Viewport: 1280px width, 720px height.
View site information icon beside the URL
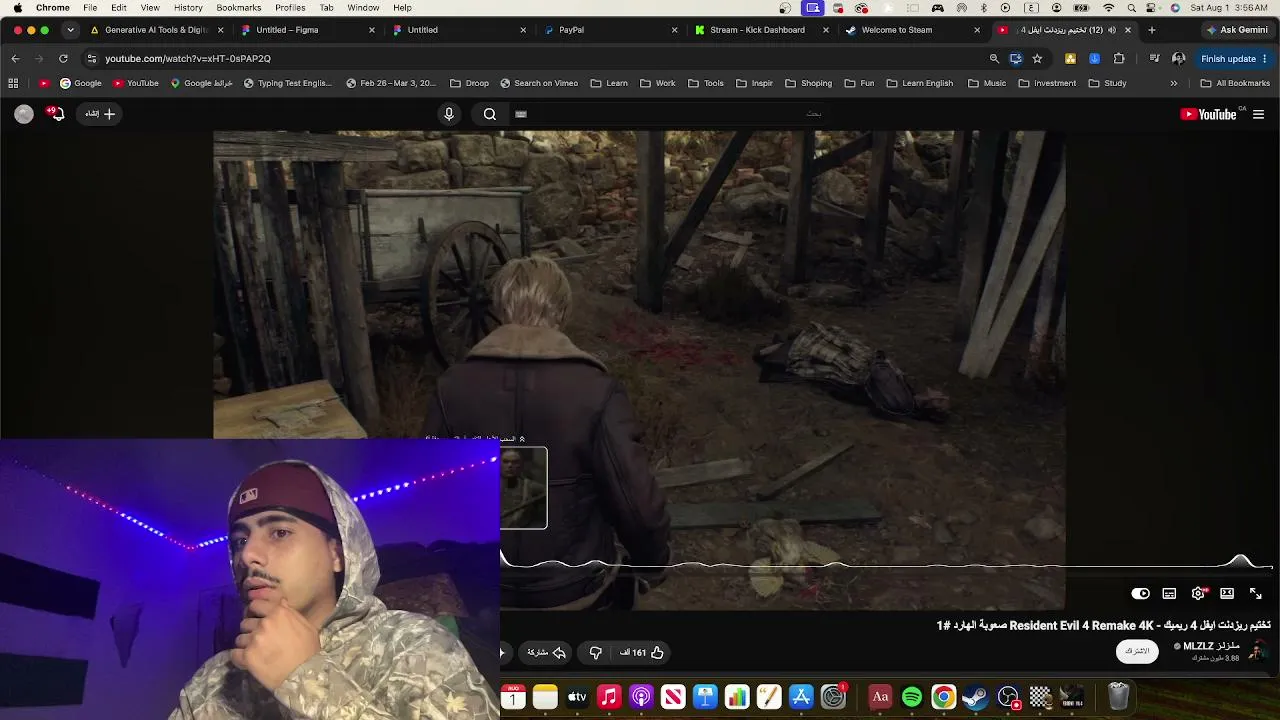[x=92, y=58]
